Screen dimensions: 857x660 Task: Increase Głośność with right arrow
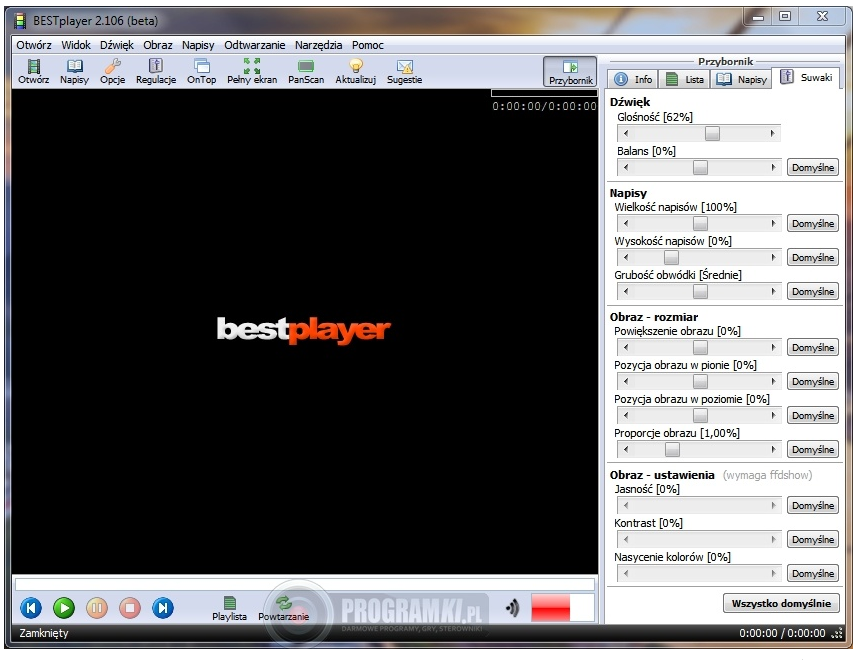[x=773, y=133]
